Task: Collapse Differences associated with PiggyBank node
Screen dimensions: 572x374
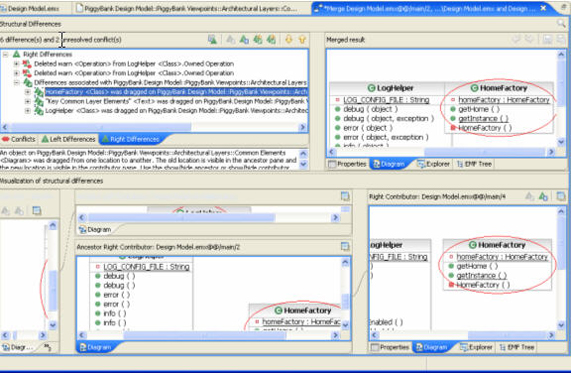Action: tap(16, 83)
